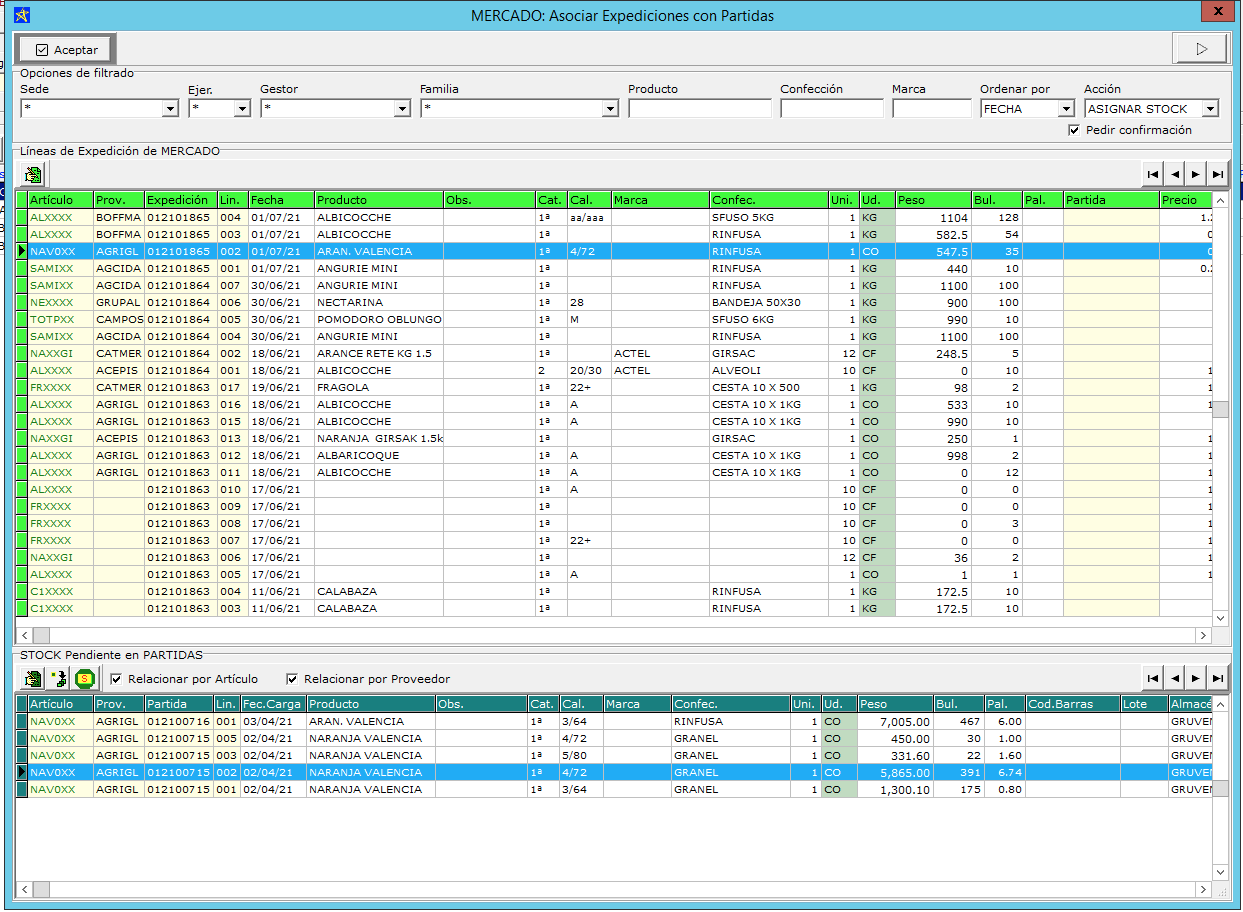
Task: Click the Aceptar button
Action: pyautogui.click(x=66, y=50)
